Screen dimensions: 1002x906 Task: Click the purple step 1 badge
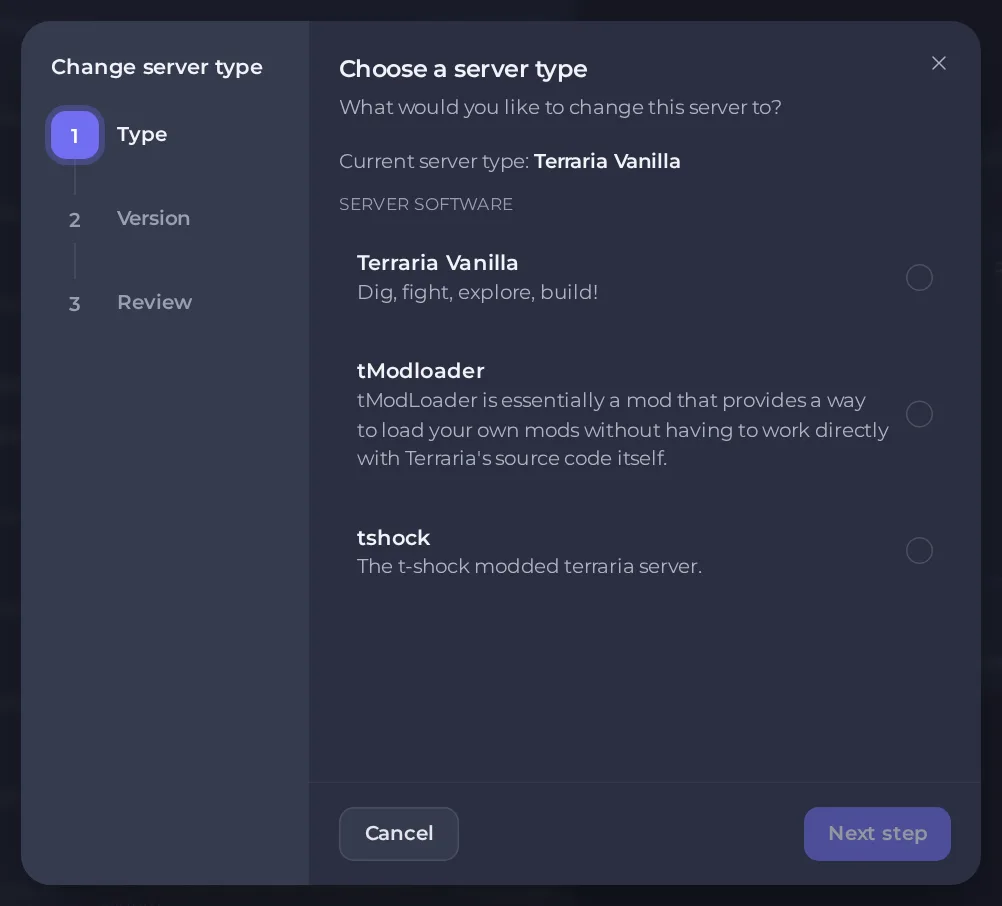[75, 135]
